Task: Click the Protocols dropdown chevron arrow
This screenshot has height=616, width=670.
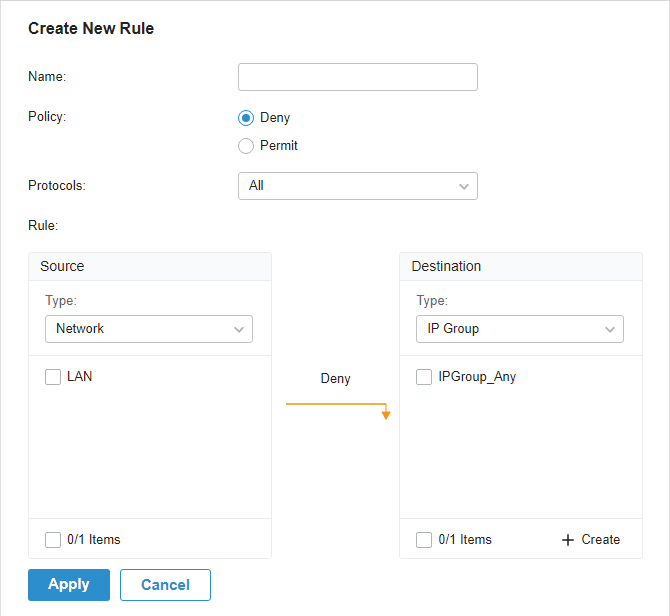Action: tap(464, 186)
